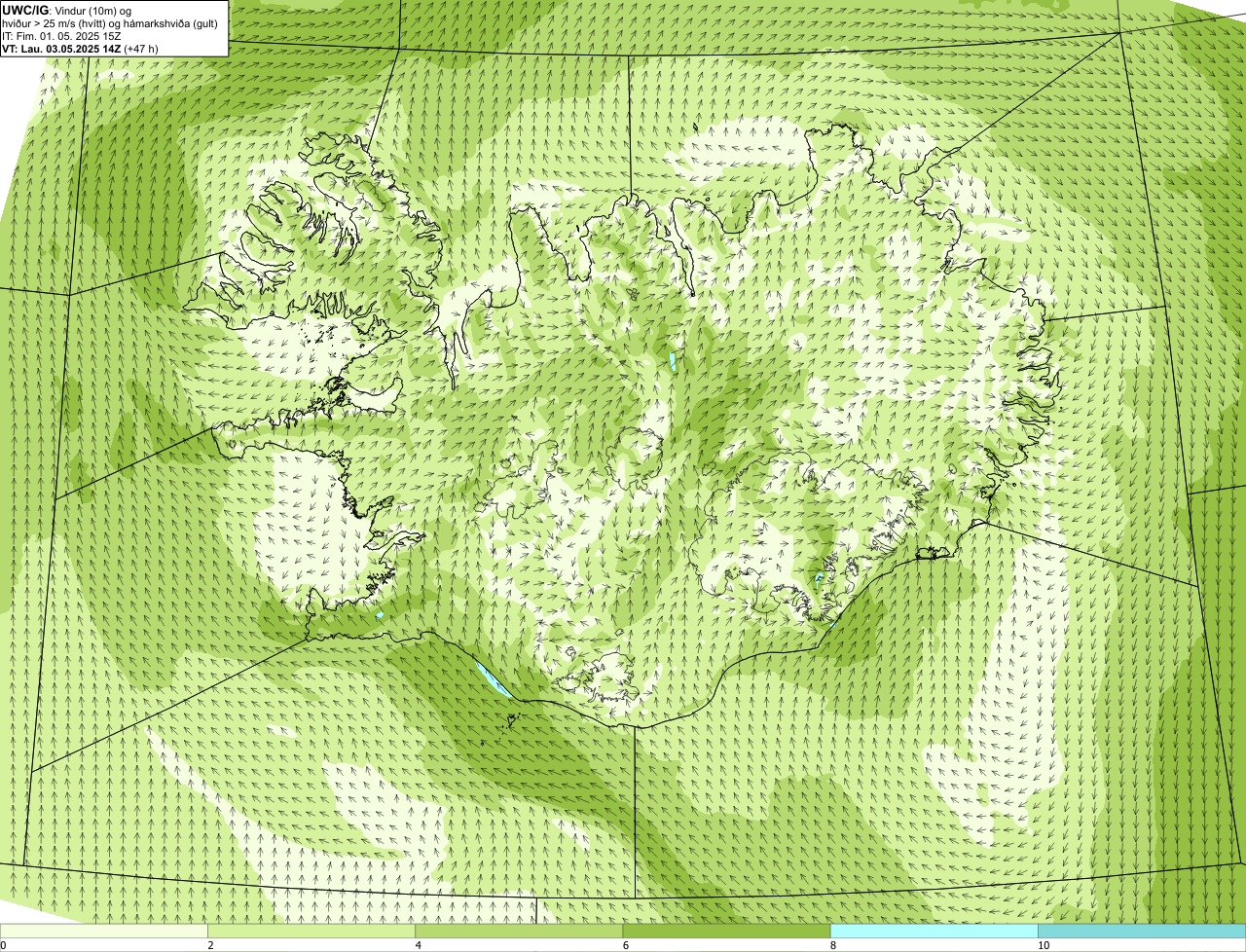1246x952 pixels.
Task: Click the 4–6 medium green scale segment
Action: [519, 931]
